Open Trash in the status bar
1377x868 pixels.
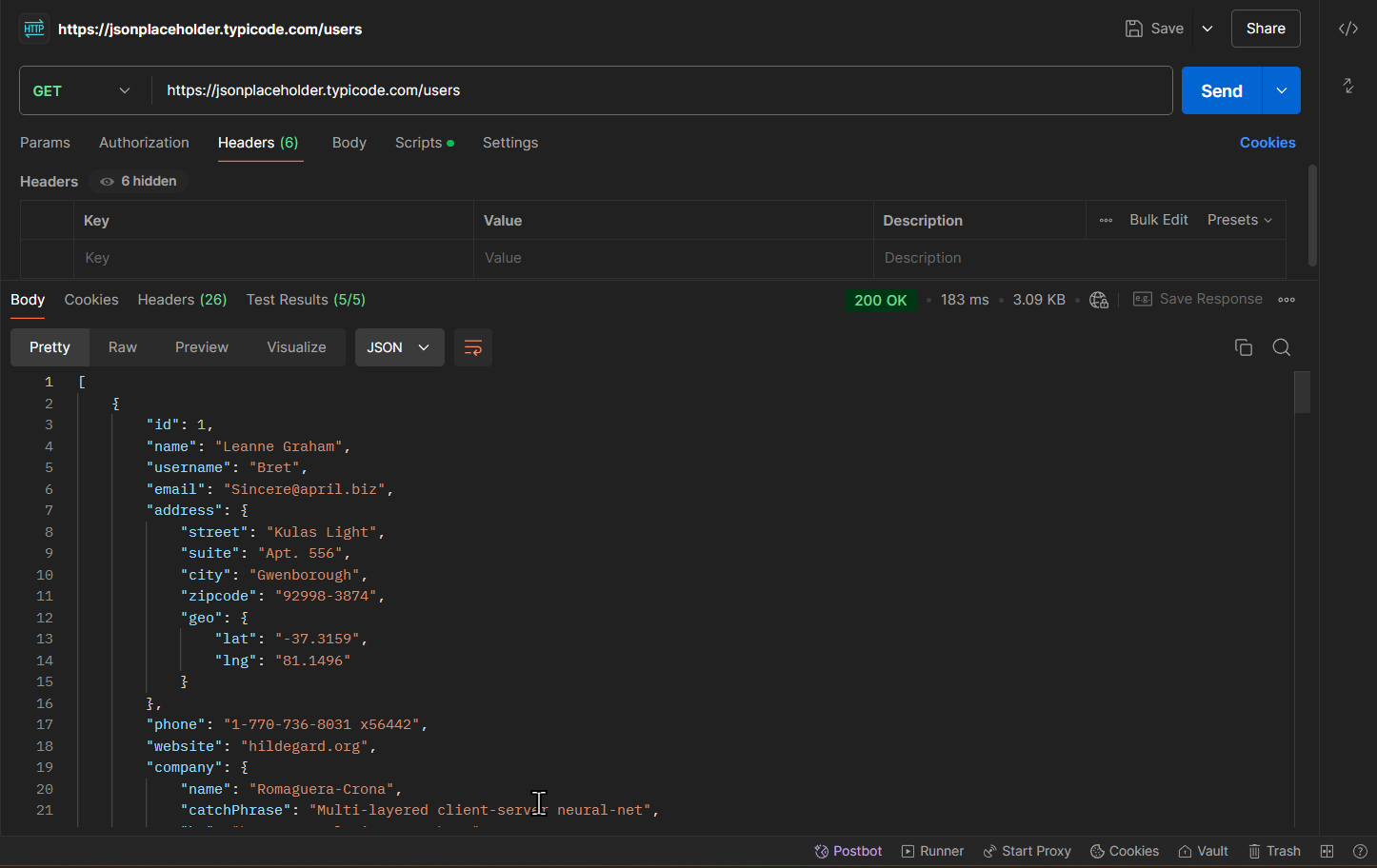point(1274,851)
